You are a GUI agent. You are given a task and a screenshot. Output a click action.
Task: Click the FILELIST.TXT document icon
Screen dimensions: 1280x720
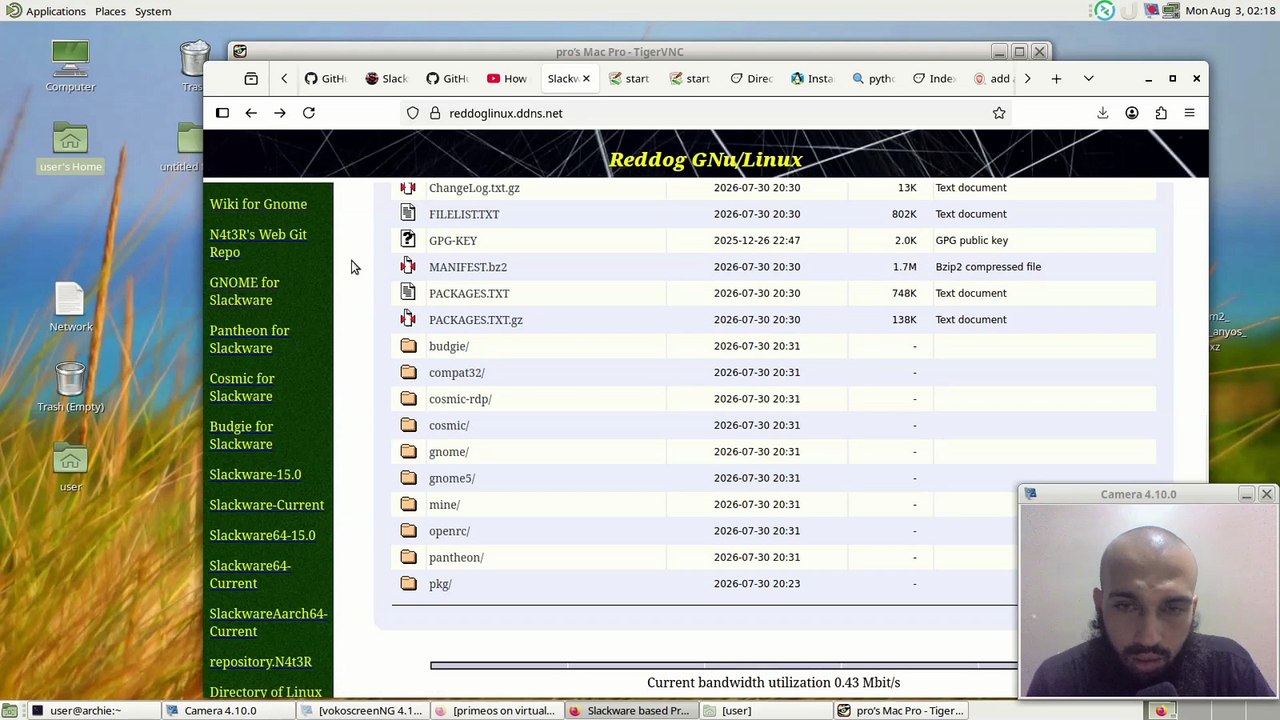pyautogui.click(x=408, y=214)
